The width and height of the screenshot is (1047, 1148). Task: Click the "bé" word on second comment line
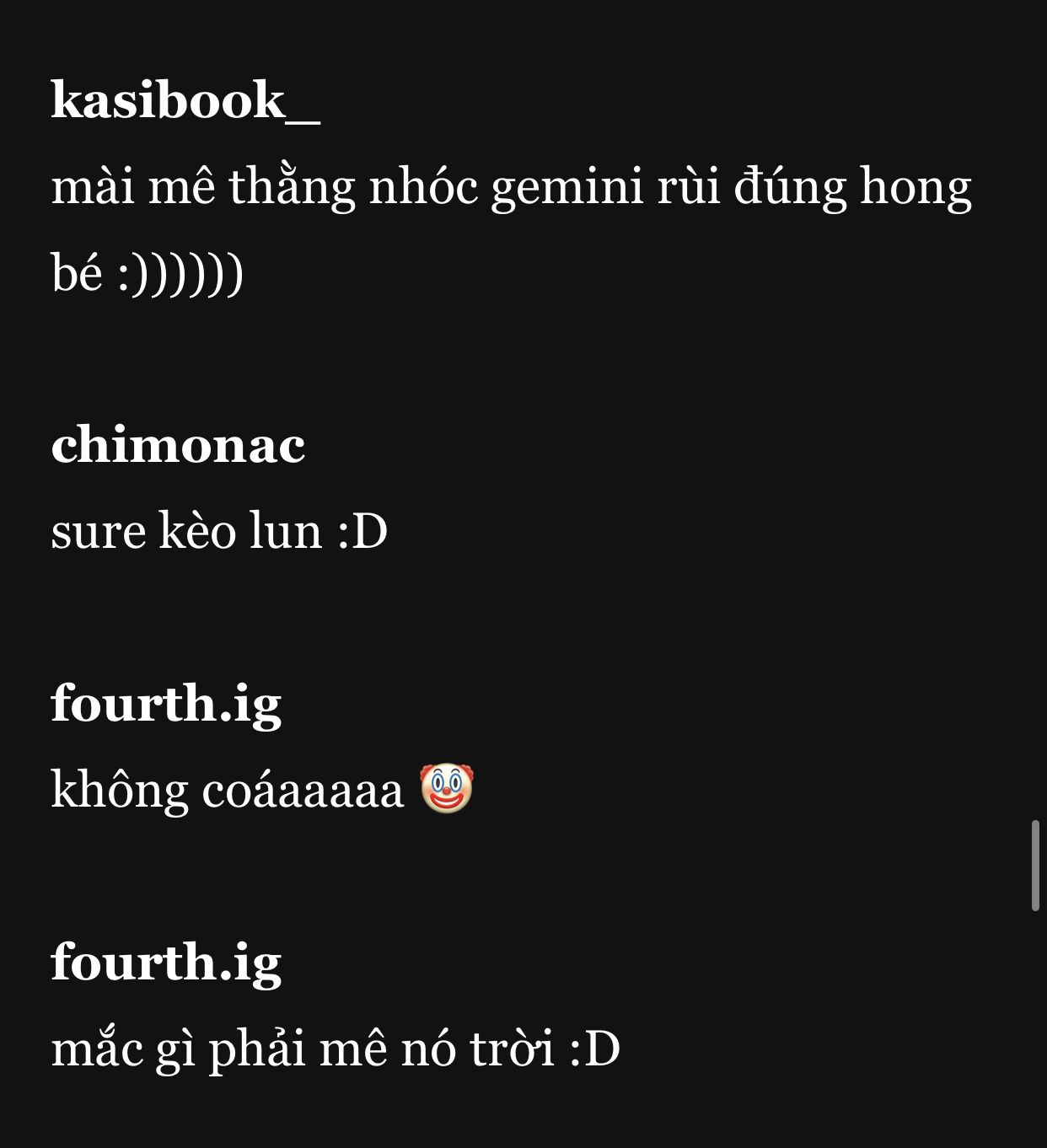(76, 273)
